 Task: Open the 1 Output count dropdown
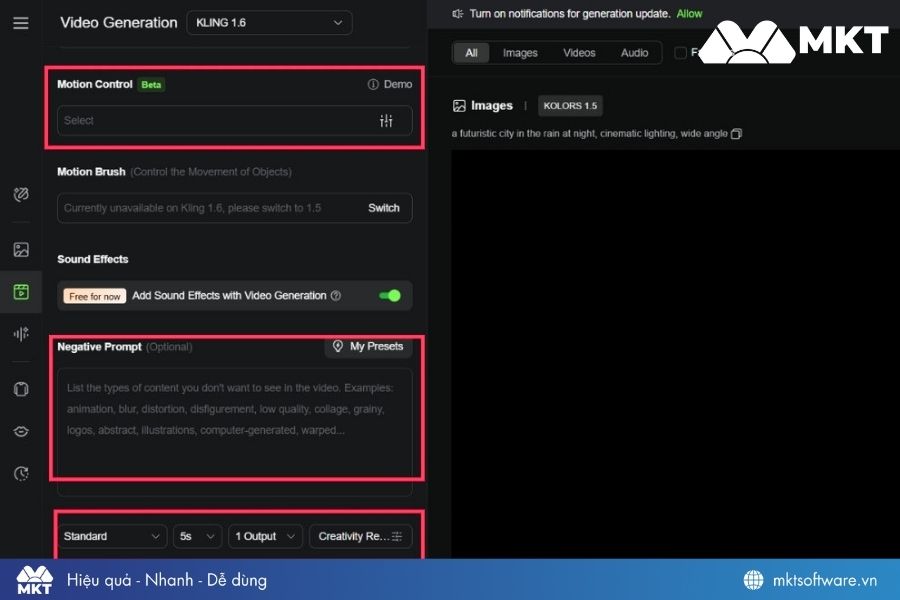click(x=265, y=537)
